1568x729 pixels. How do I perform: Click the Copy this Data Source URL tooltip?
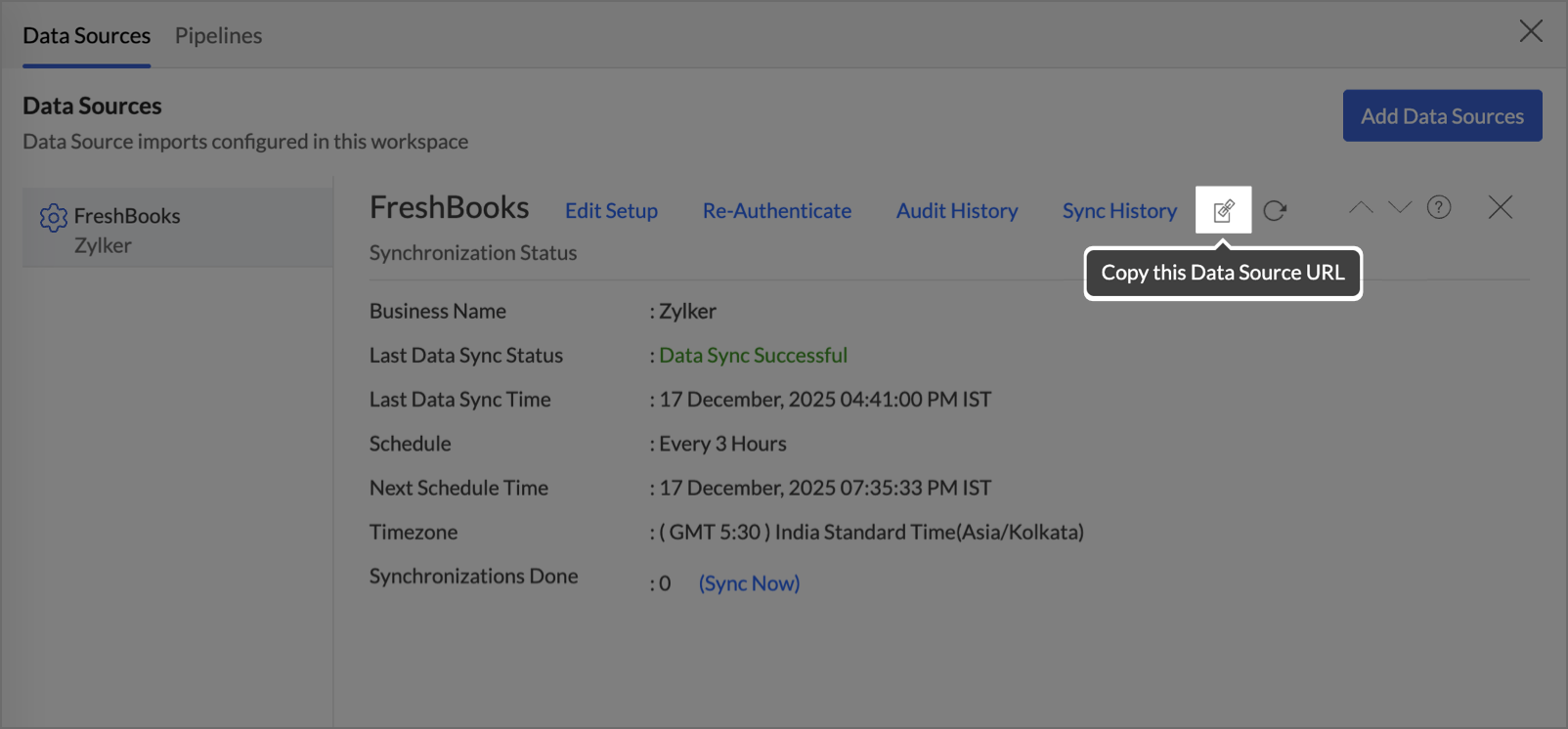(1222, 273)
